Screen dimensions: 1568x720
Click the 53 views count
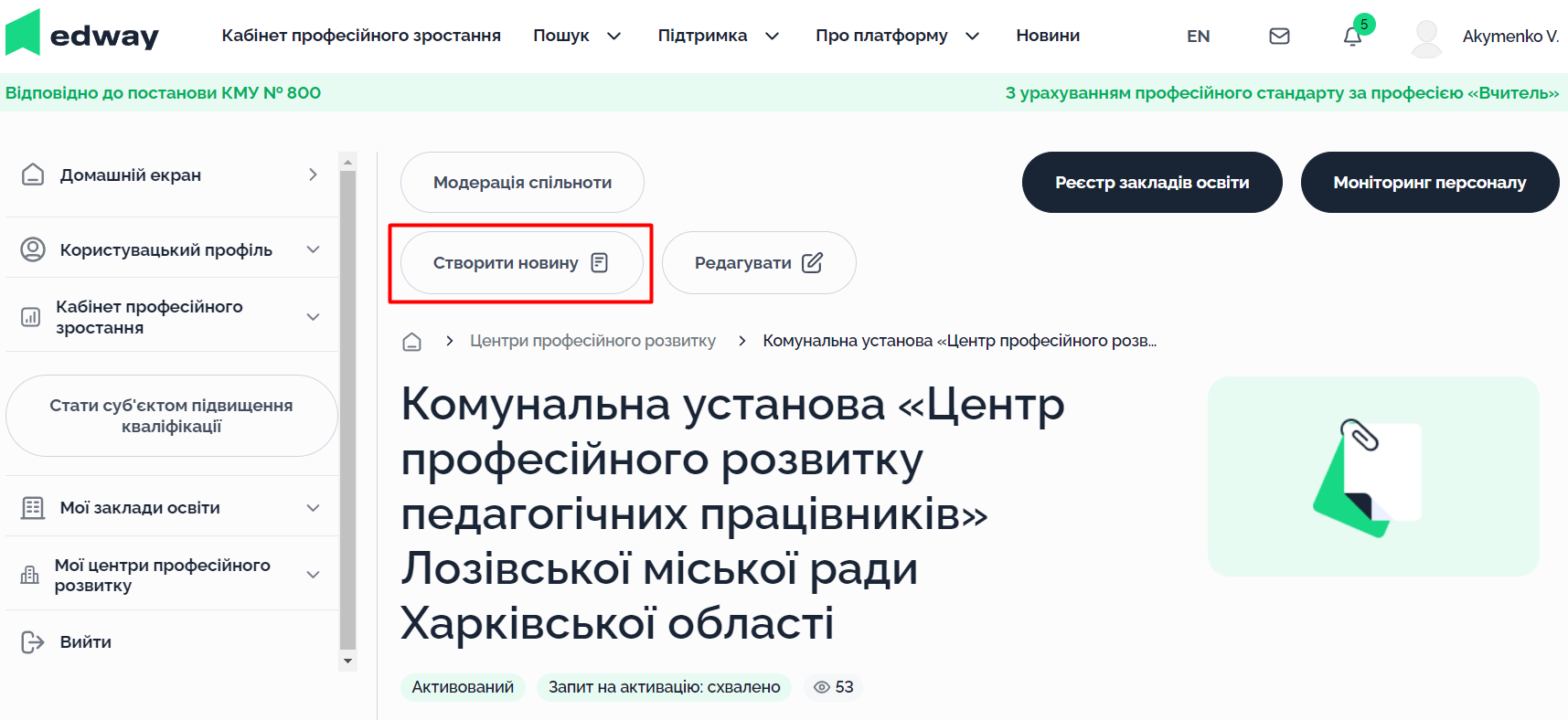(x=845, y=687)
